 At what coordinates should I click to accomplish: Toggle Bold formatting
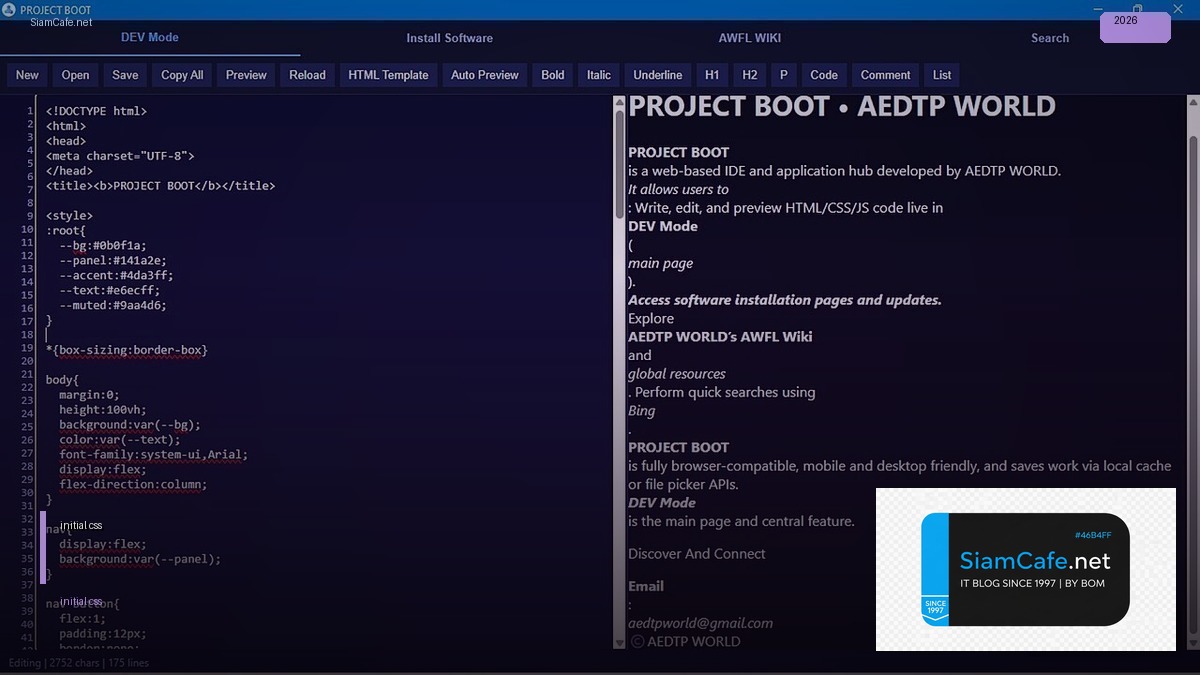552,74
